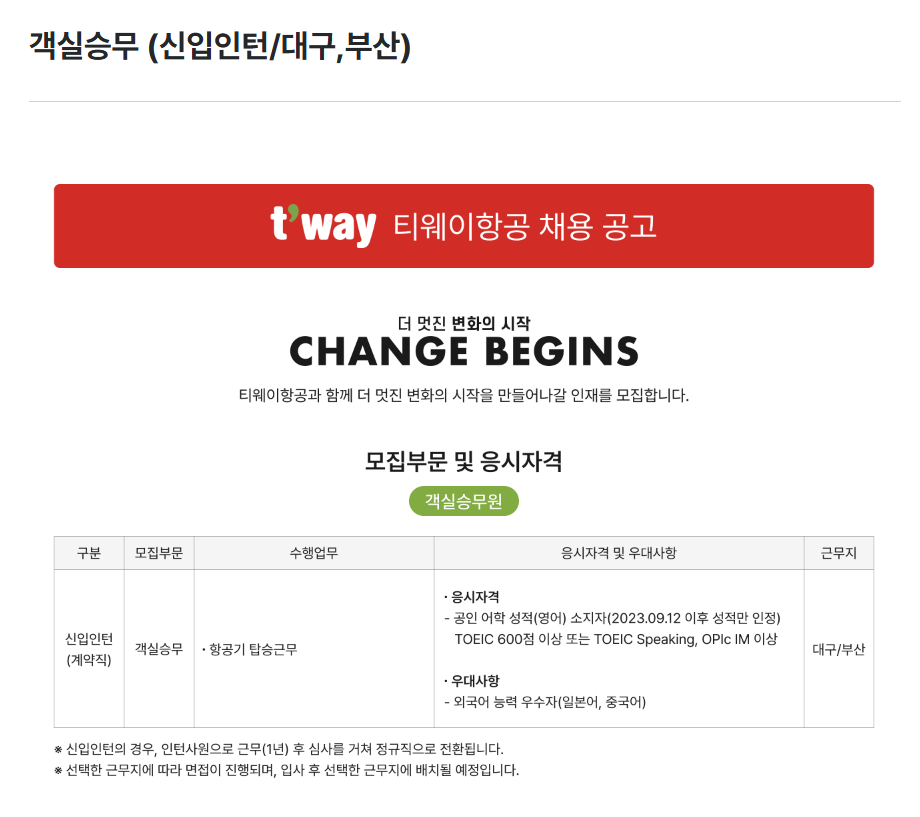Click the 모집부문 column header
The height and width of the screenshot is (817, 920).
coord(159,553)
